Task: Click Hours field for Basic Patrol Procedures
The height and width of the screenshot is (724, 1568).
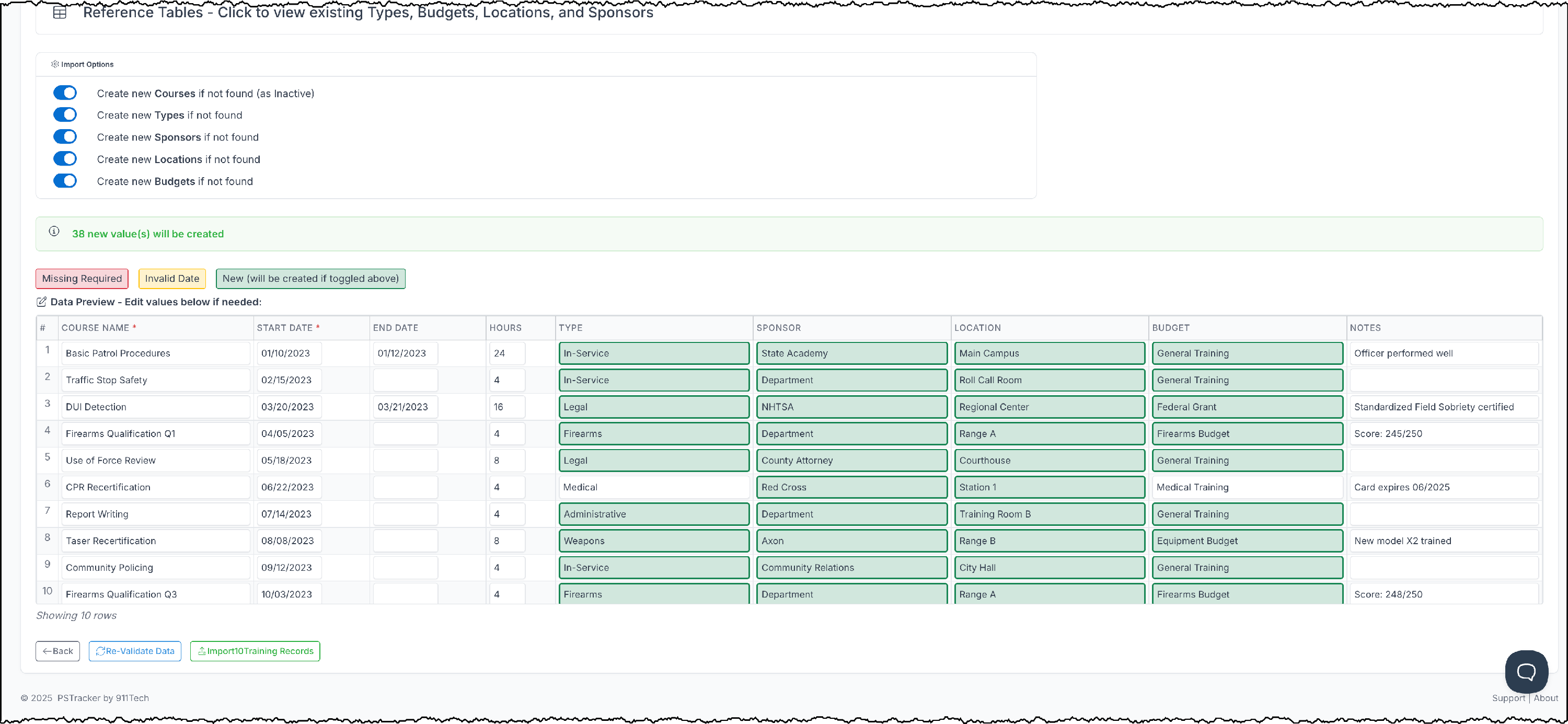Action: (506, 353)
